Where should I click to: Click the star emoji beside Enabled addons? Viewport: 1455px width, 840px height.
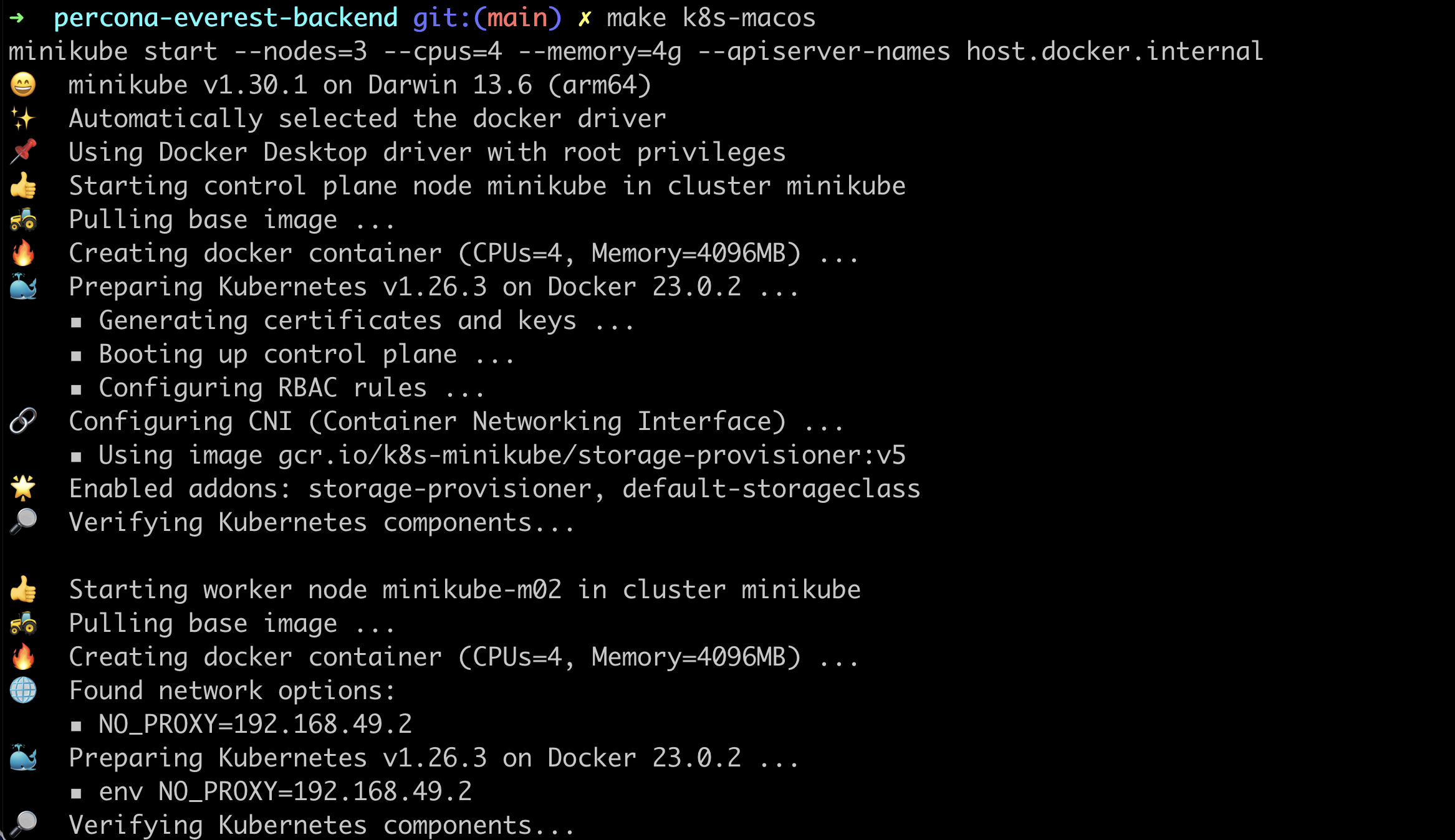(x=23, y=489)
